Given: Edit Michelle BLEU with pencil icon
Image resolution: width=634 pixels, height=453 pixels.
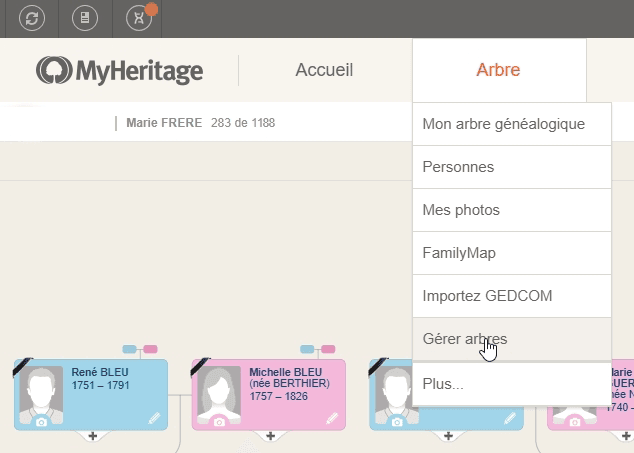Looking at the screenshot, I should pos(332,418).
